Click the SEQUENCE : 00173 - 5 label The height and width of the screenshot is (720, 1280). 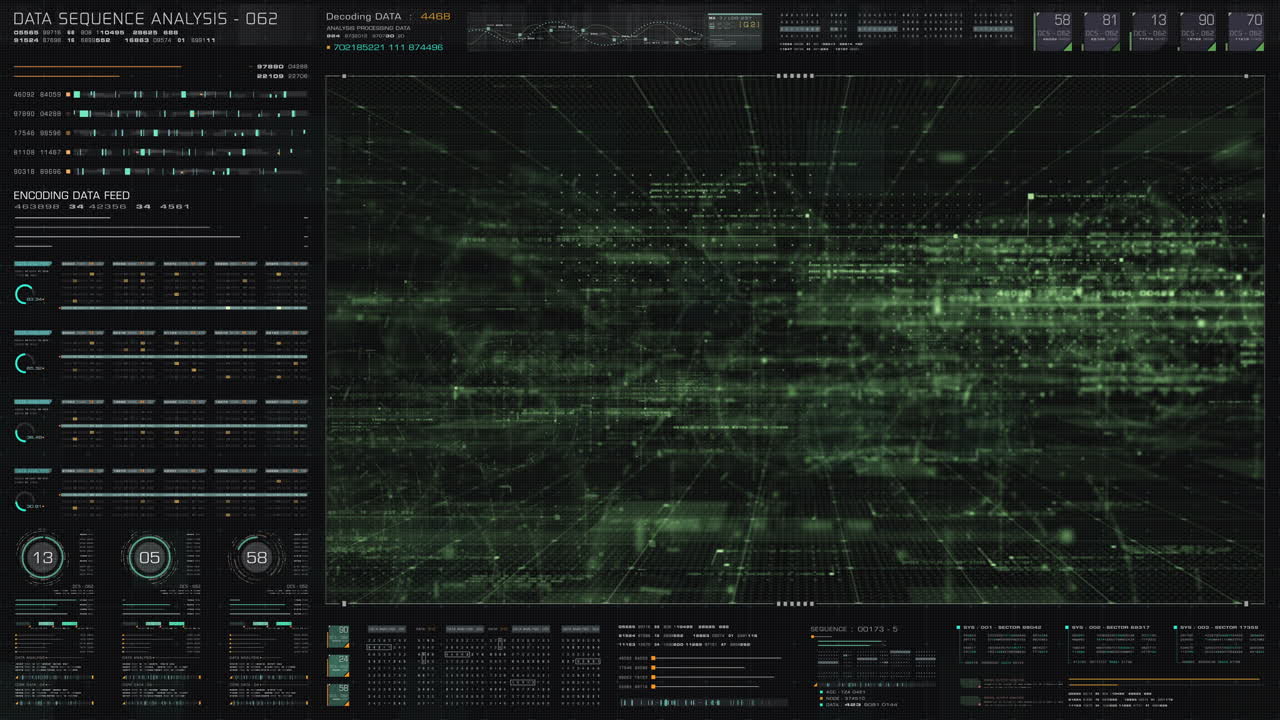pos(854,629)
